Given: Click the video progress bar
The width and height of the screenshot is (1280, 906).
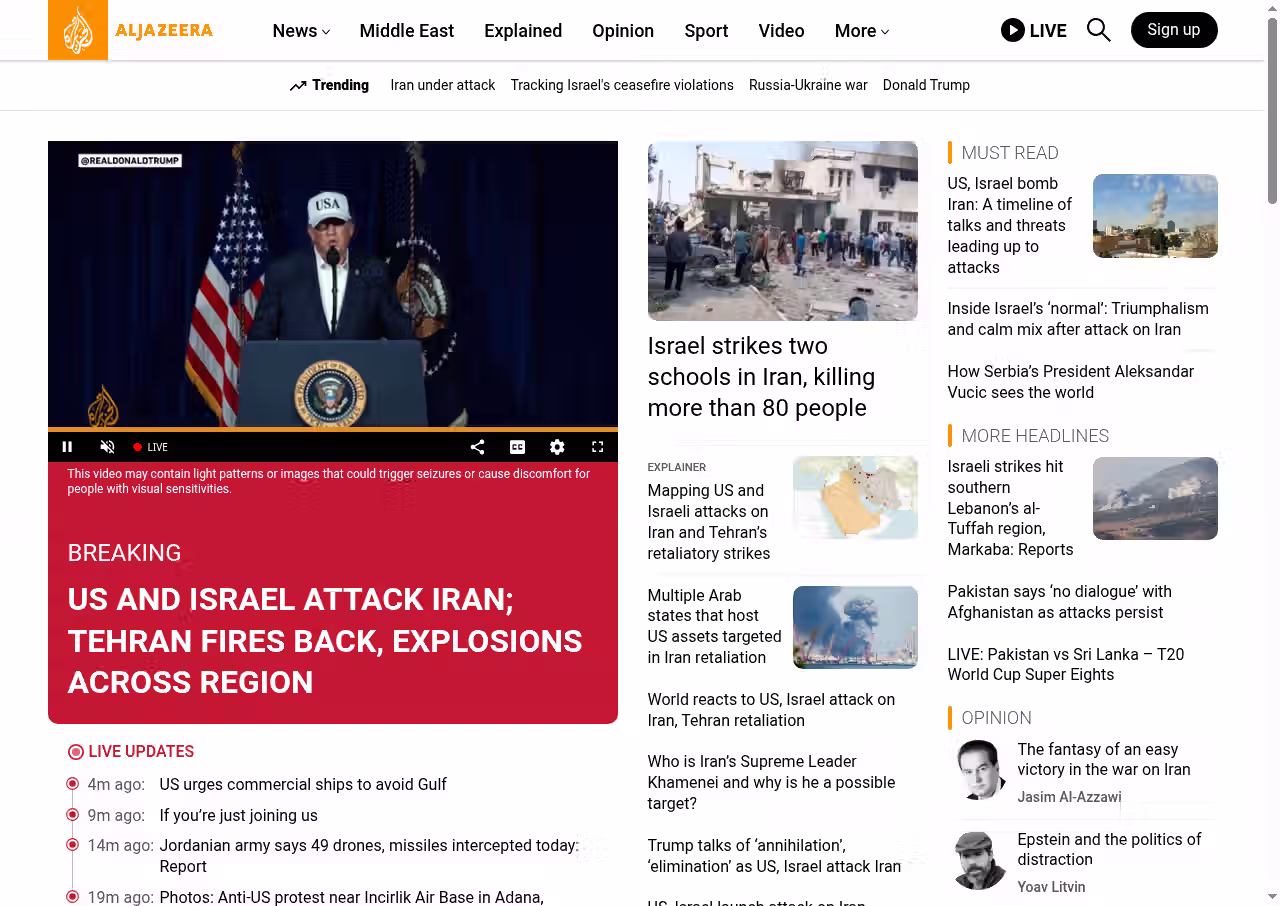Looking at the screenshot, I should (x=332, y=430).
